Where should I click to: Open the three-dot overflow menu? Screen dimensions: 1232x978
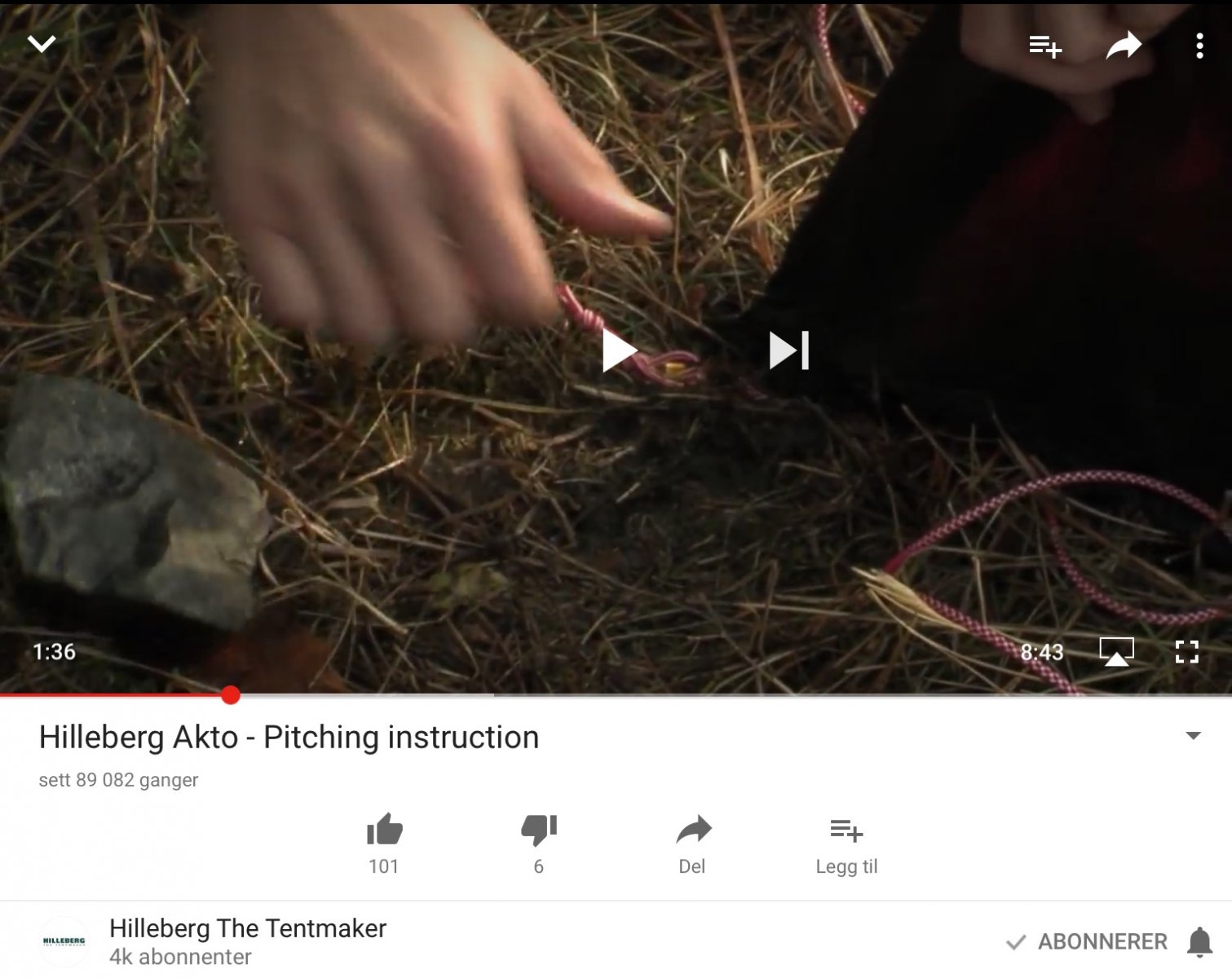click(x=1199, y=46)
